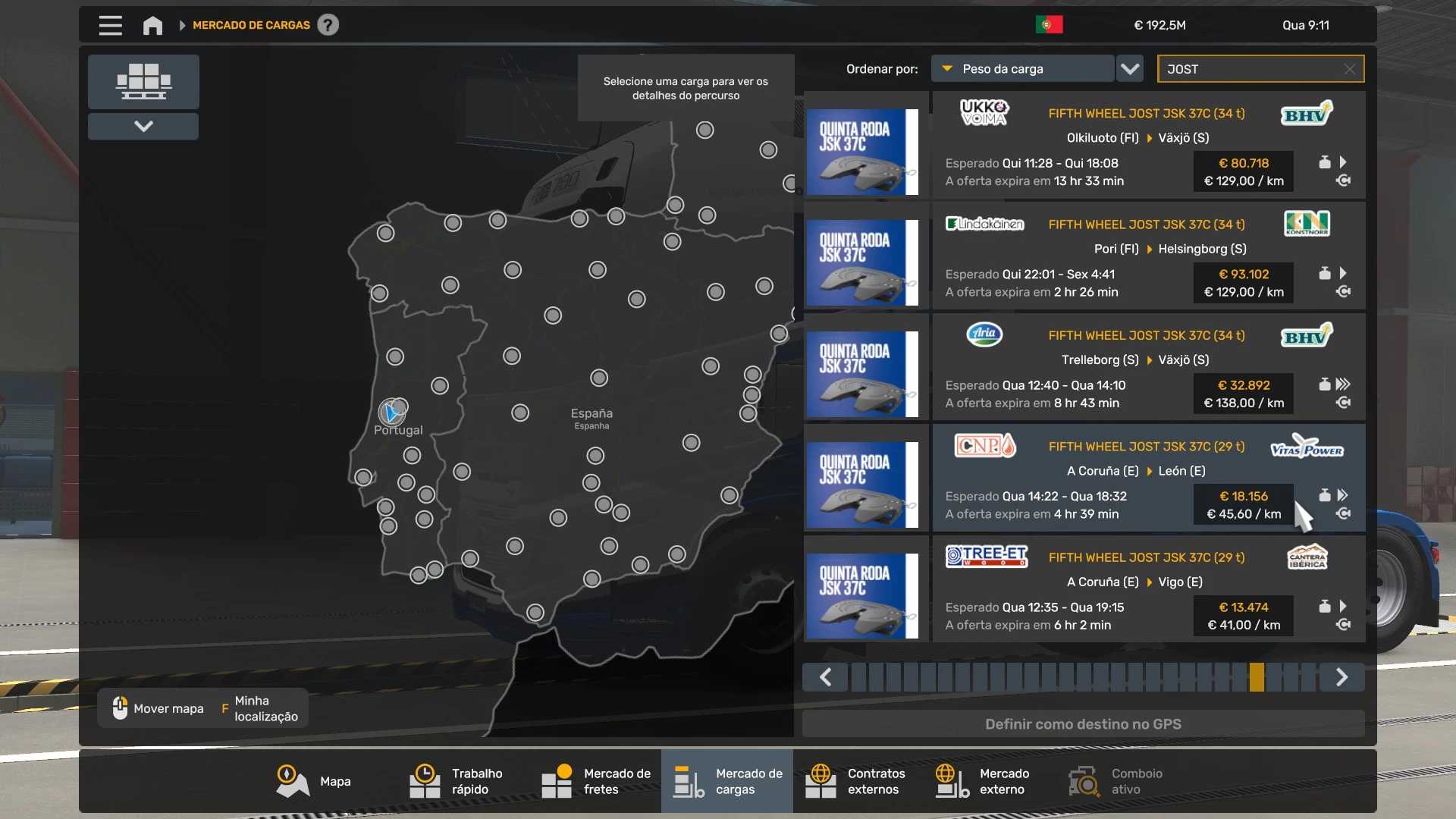Open the Peso da carga sort dropdown

coord(1022,69)
